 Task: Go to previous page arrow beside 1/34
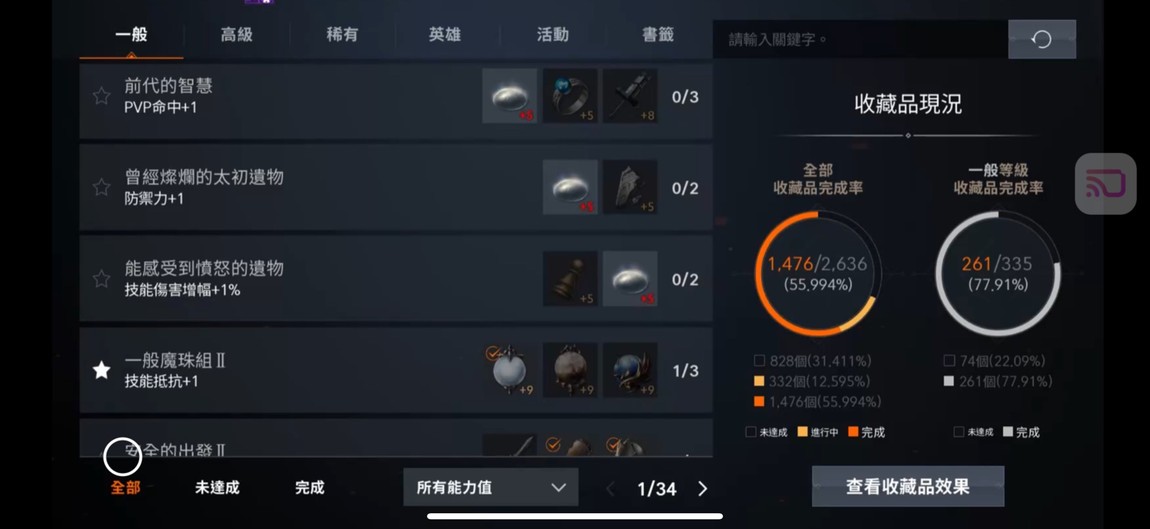[x=610, y=489]
